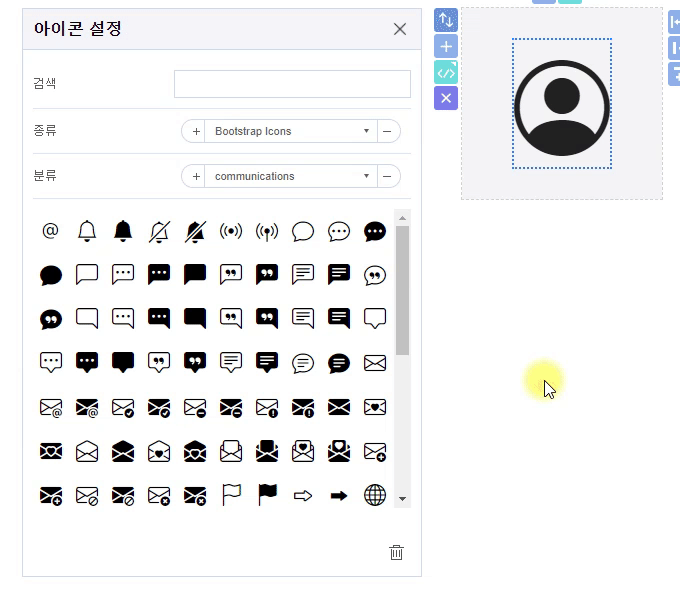The width and height of the screenshot is (680, 592).
Task: Select the @ (at sign) icon
Action: (x=51, y=232)
